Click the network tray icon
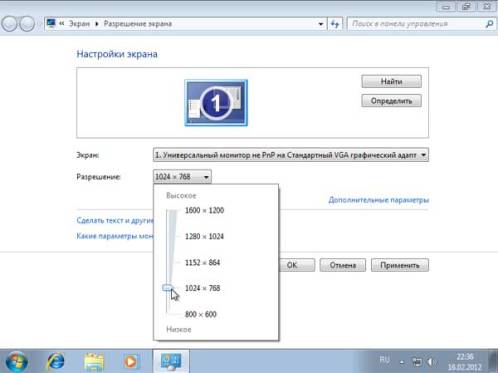The height and width of the screenshot is (373, 498). coord(417,362)
